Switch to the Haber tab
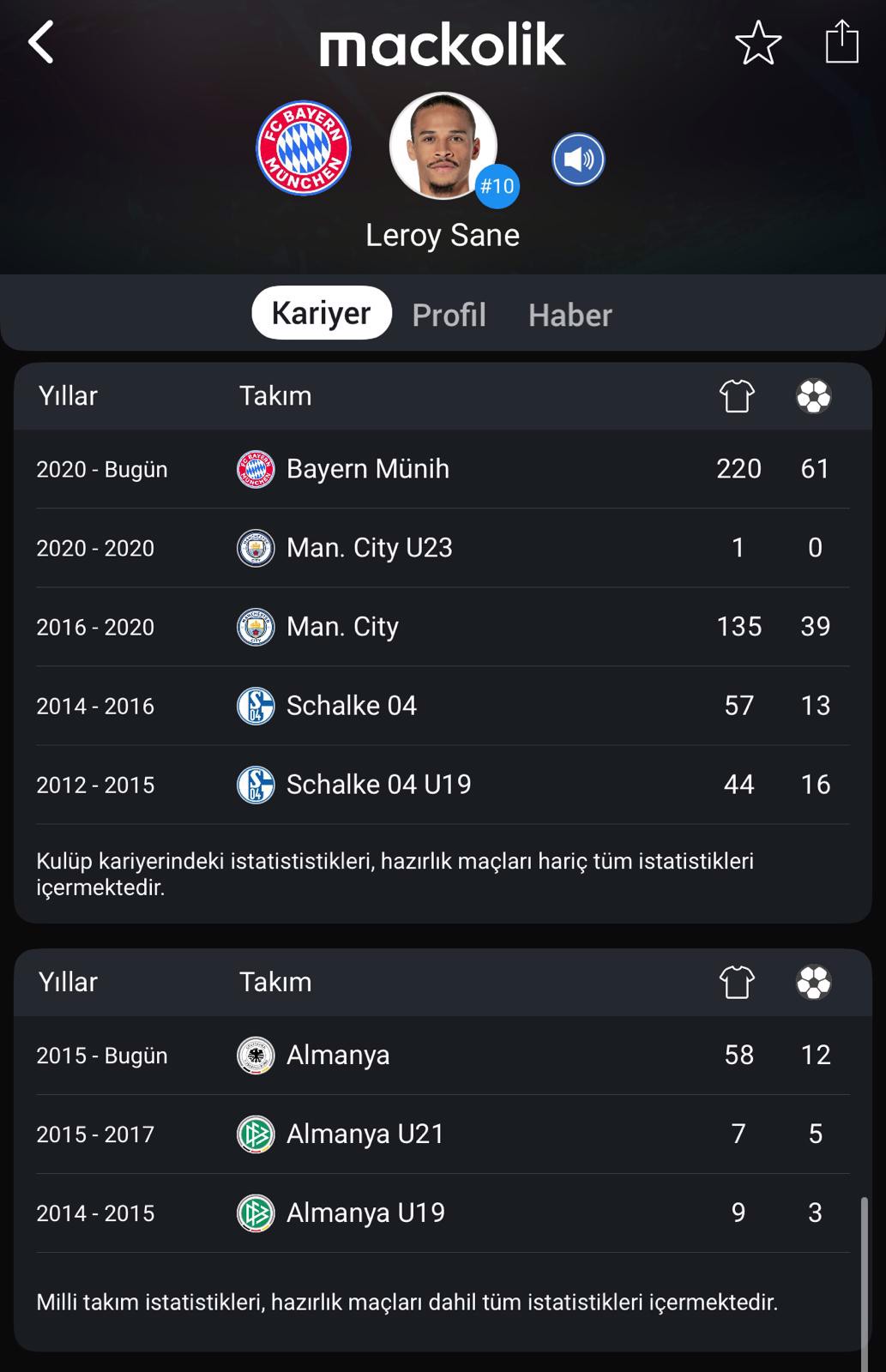This screenshot has height=1372, width=886. 570,315
